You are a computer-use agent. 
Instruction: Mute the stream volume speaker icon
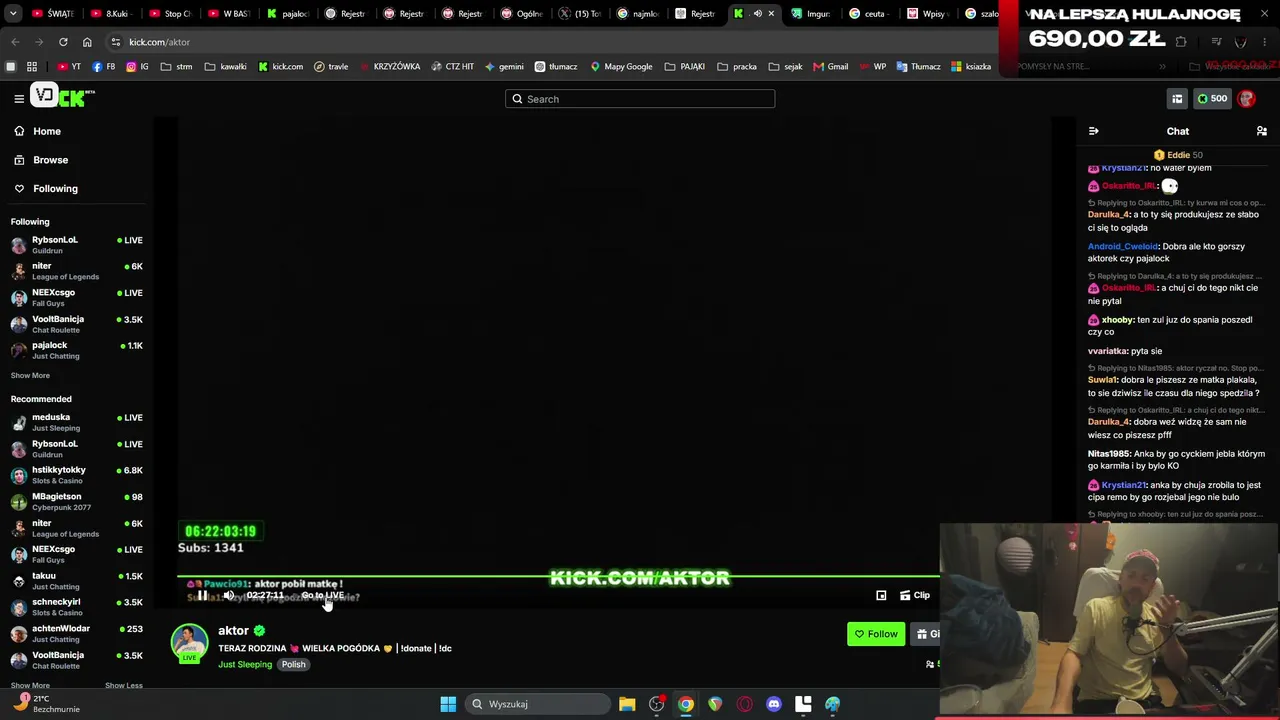229,596
